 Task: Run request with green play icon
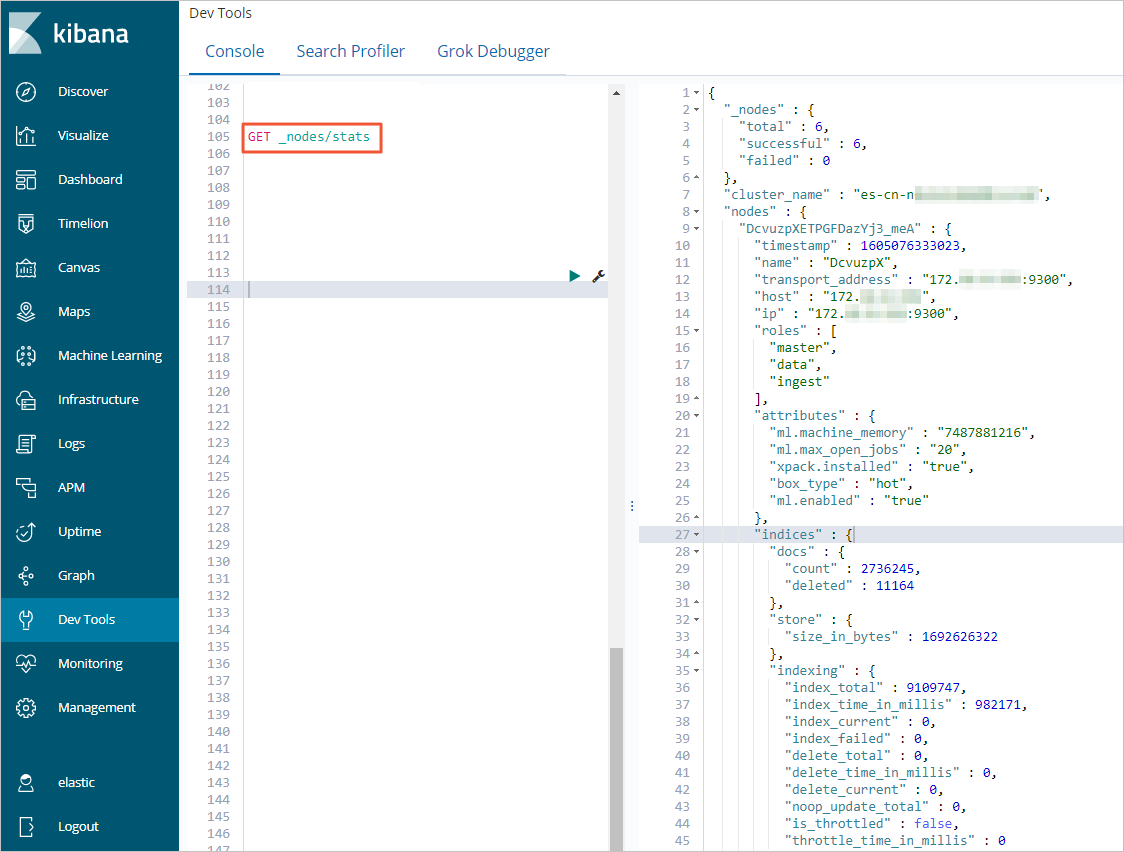coord(574,276)
